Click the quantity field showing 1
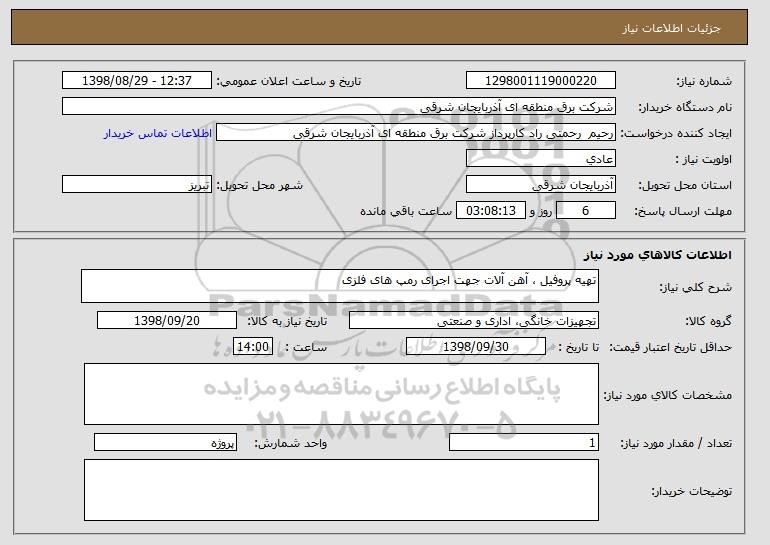Screen dimensions: 770x545 pos(524,442)
